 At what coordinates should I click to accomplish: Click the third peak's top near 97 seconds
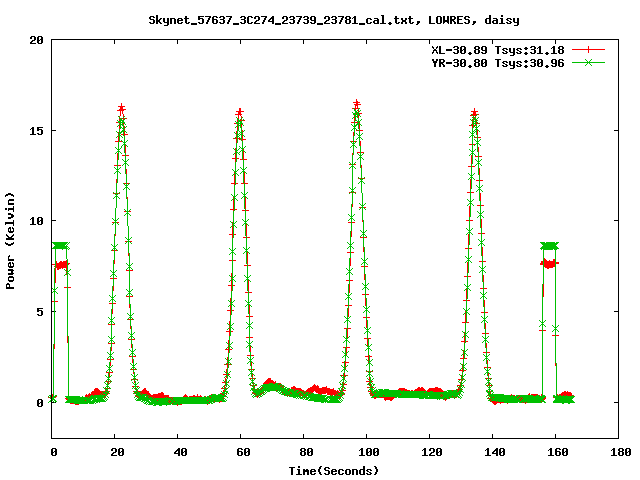357,104
